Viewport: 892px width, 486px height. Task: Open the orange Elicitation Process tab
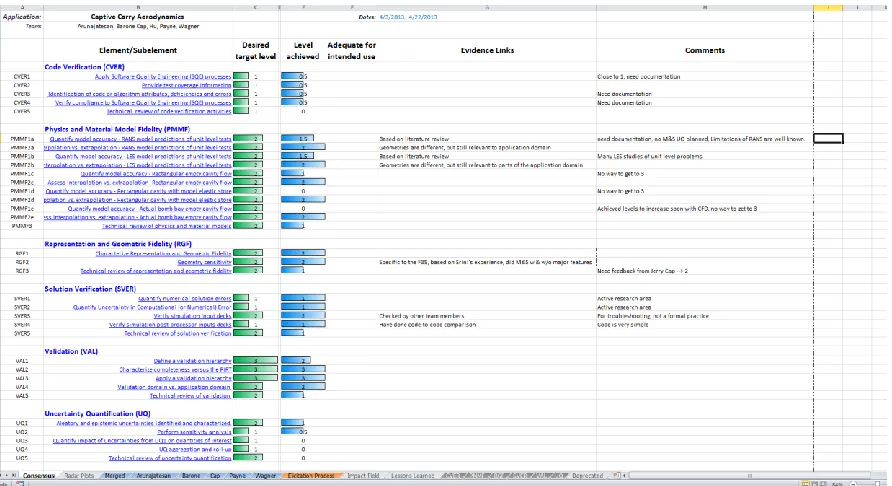coord(311,475)
